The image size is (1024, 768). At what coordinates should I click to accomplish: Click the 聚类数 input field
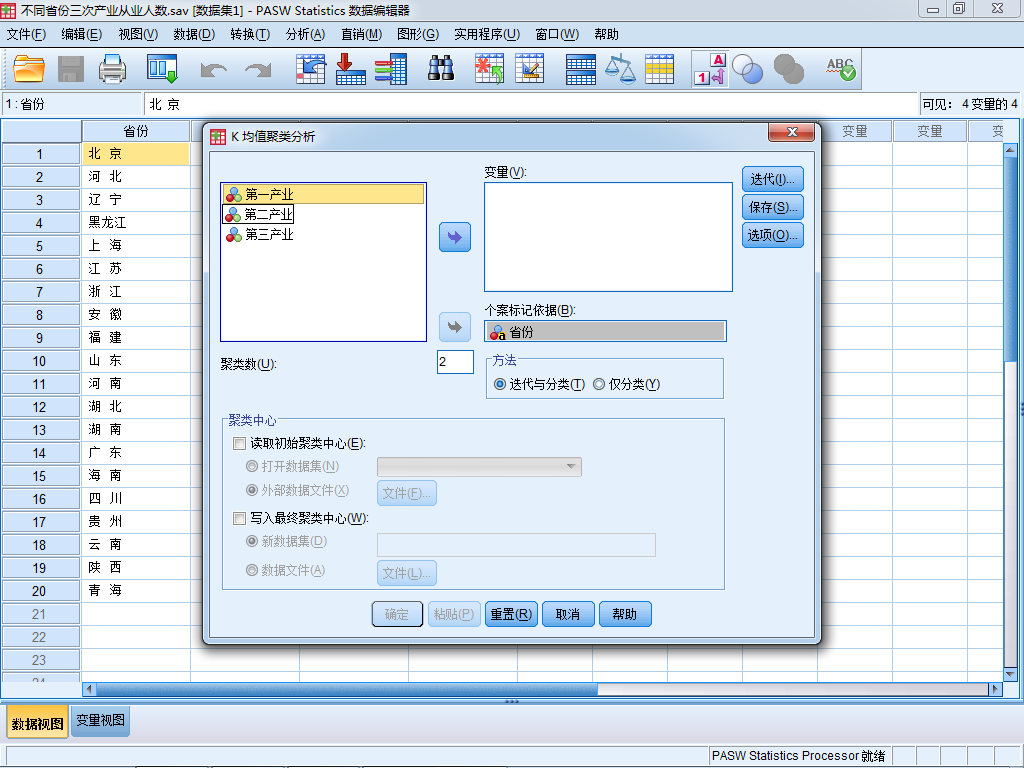[x=455, y=362]
